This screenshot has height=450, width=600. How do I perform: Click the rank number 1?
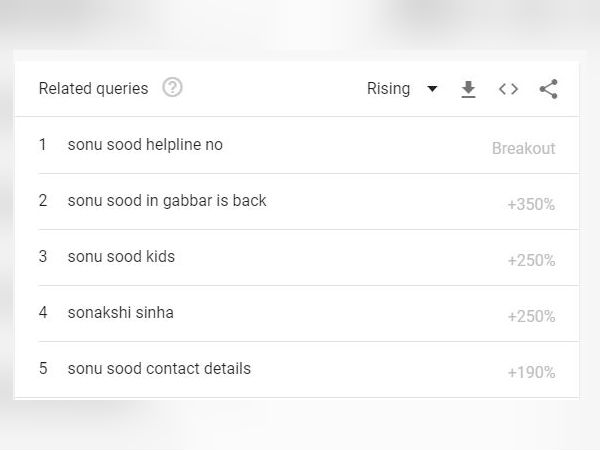42,145
